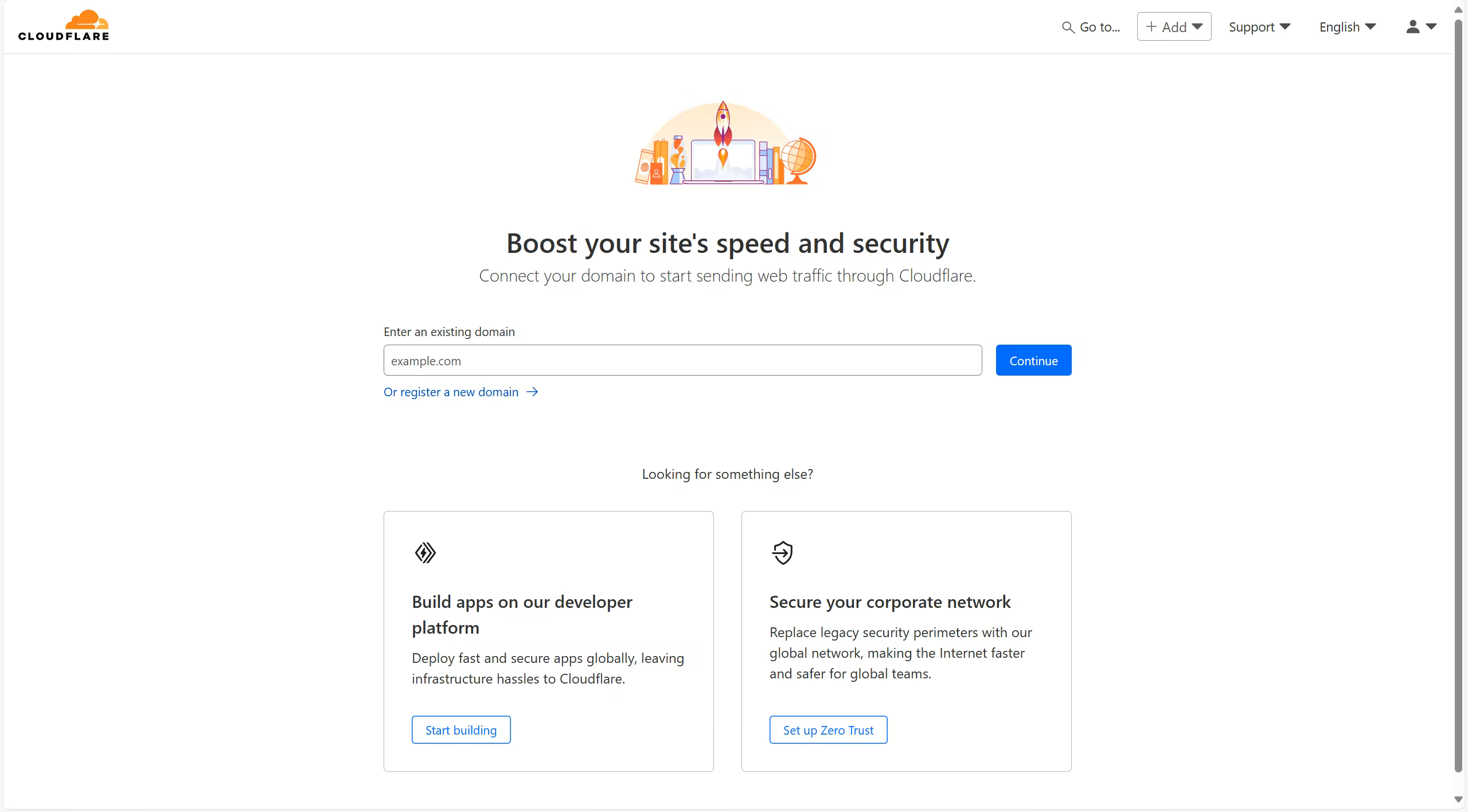Follow the Or register a new domain link
Image resolution: width=1468 pixels, height=812 pixels.
tap(451, 392)
